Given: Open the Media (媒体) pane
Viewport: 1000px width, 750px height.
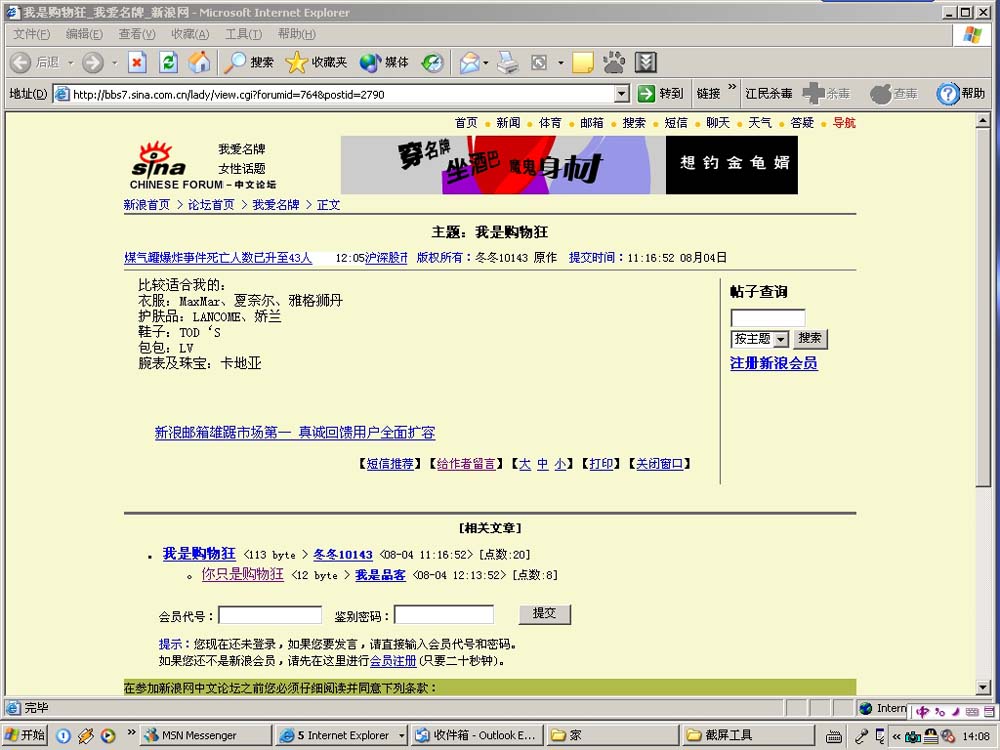Looking at the screenshot, I should tap(384, 62).
